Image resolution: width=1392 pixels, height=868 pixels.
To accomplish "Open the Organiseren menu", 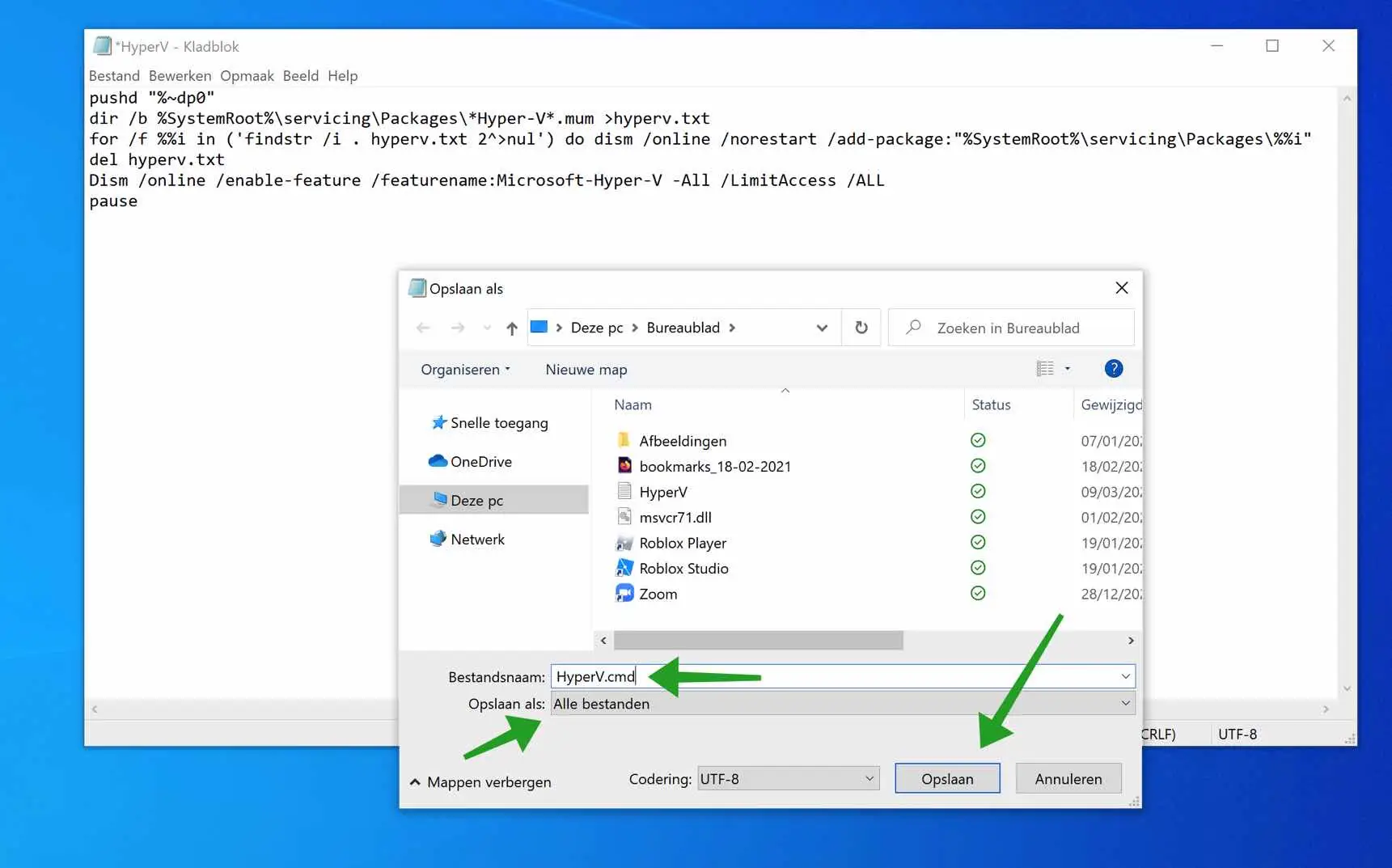I will tap(465, 370).
